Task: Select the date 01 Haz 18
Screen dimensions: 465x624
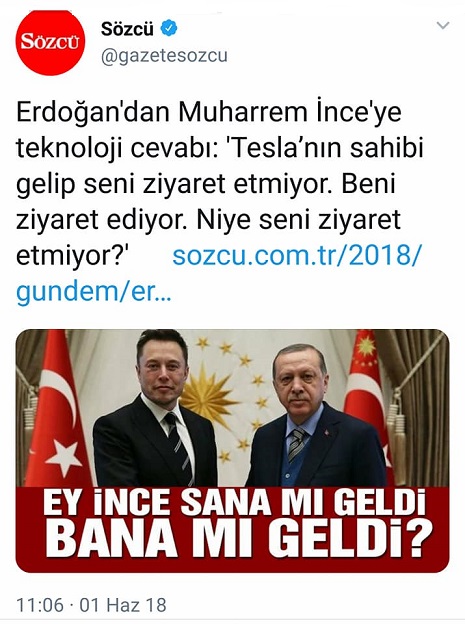Action: point(123,605)
